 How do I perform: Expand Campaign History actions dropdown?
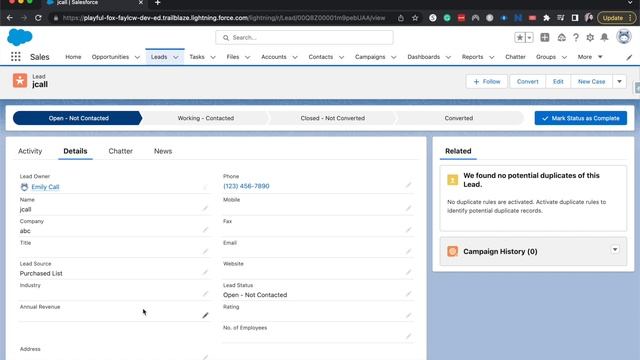(x=615, y=250)
